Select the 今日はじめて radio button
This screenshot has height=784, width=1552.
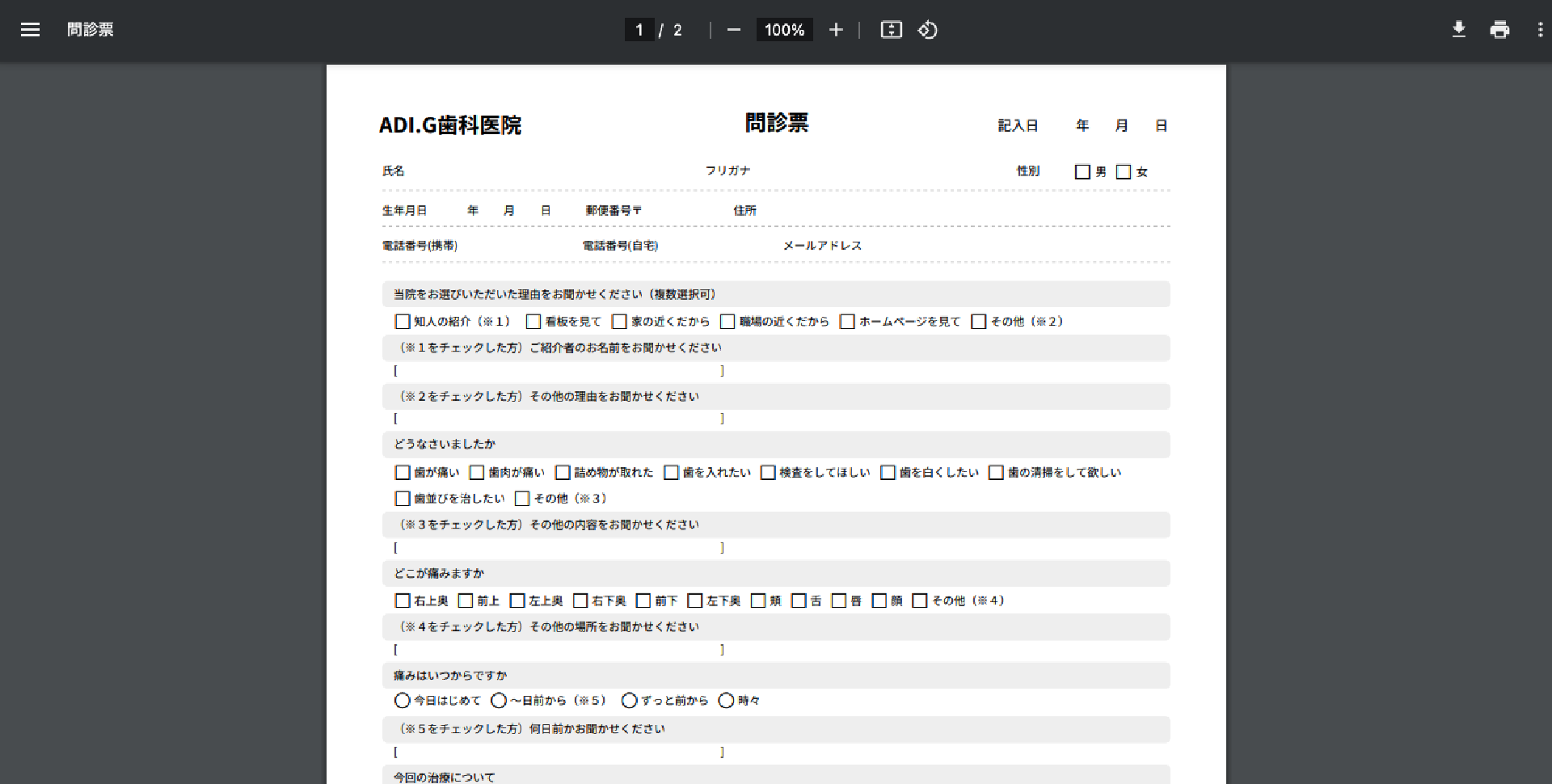(402, 701)
